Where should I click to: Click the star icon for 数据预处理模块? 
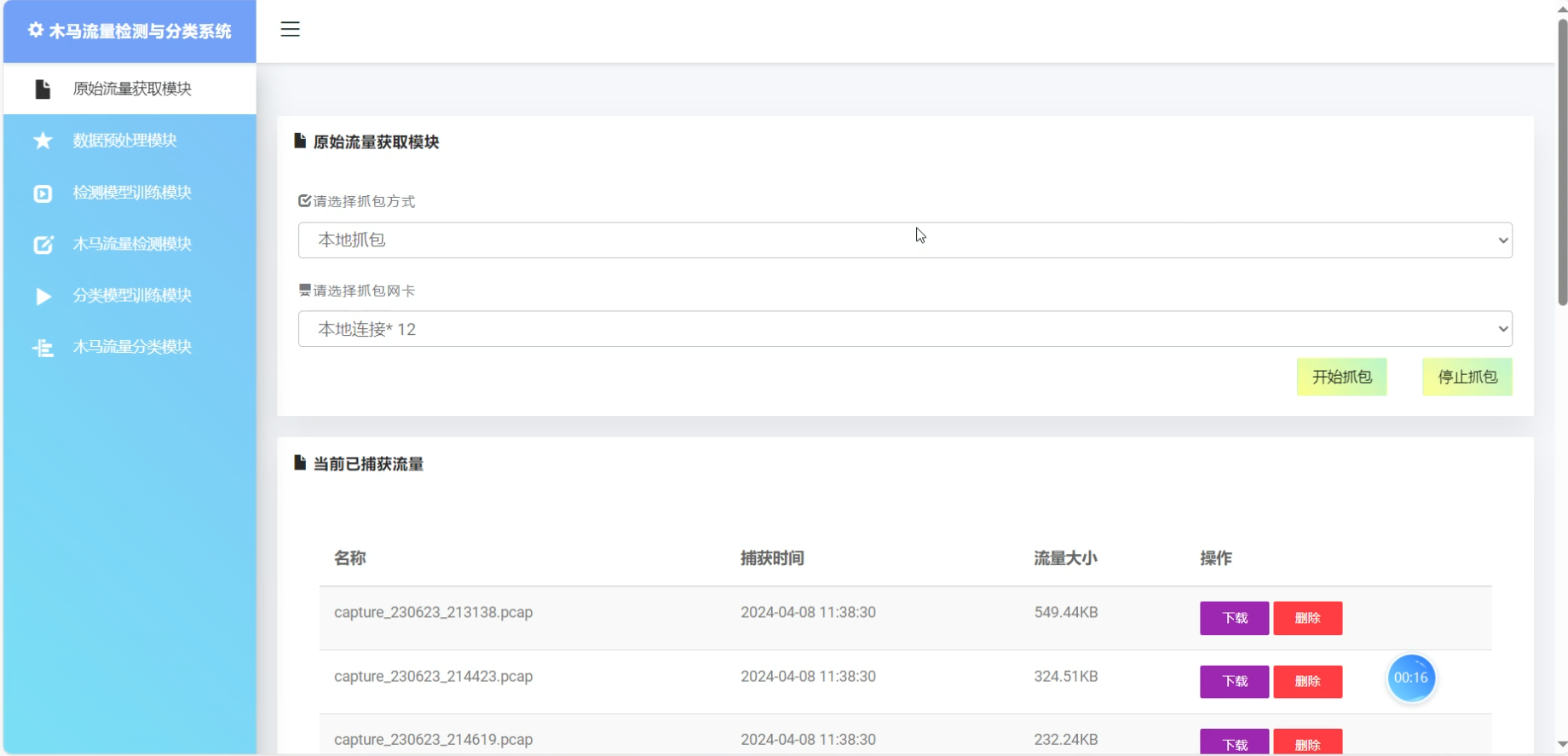point(43,141)
